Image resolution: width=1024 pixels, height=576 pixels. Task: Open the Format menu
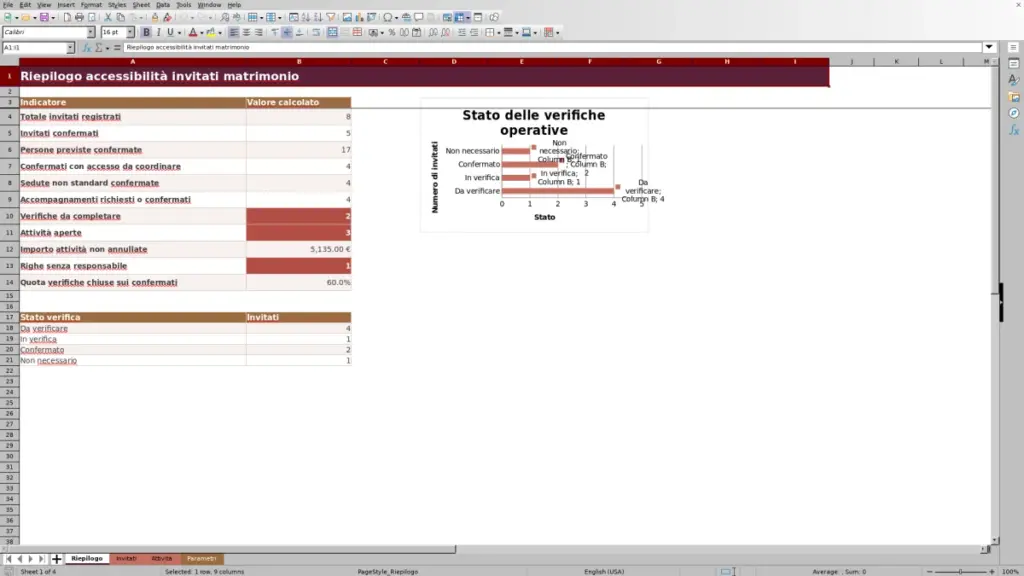[91, 5]
